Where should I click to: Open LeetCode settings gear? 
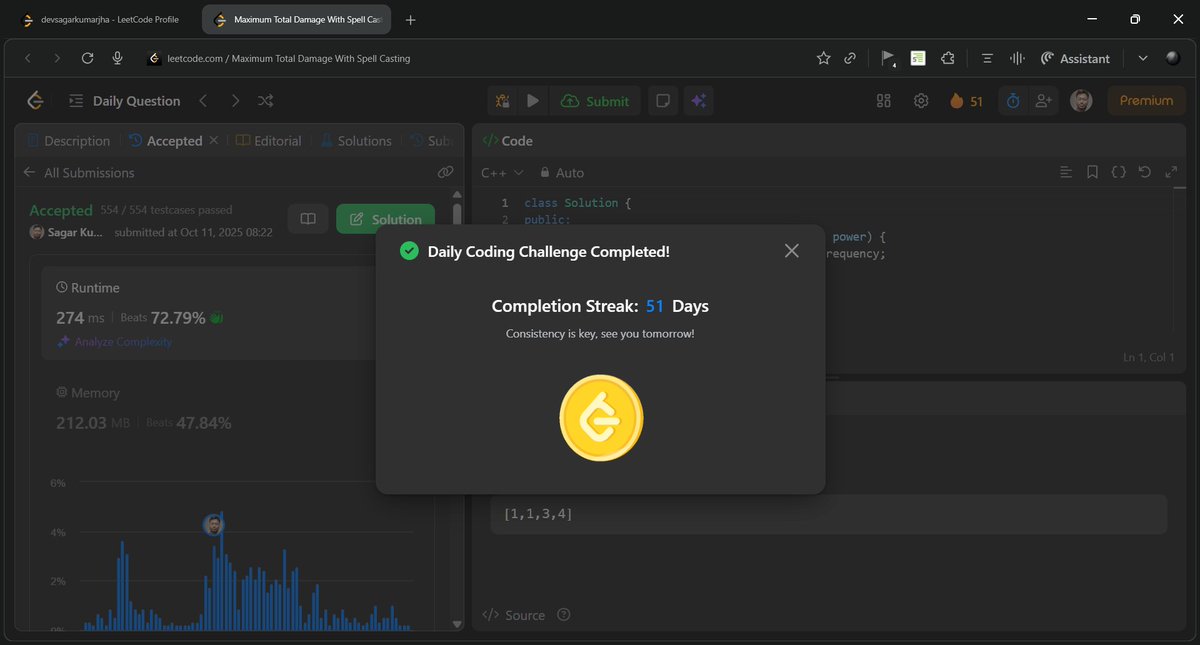tap(921, 101)
